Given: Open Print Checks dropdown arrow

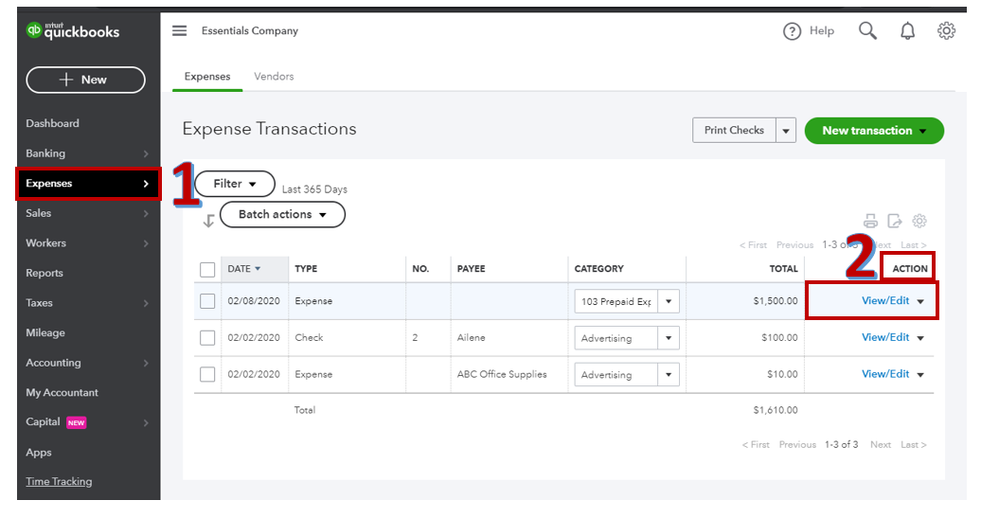Looking at the screenshot, I should 786,131.
